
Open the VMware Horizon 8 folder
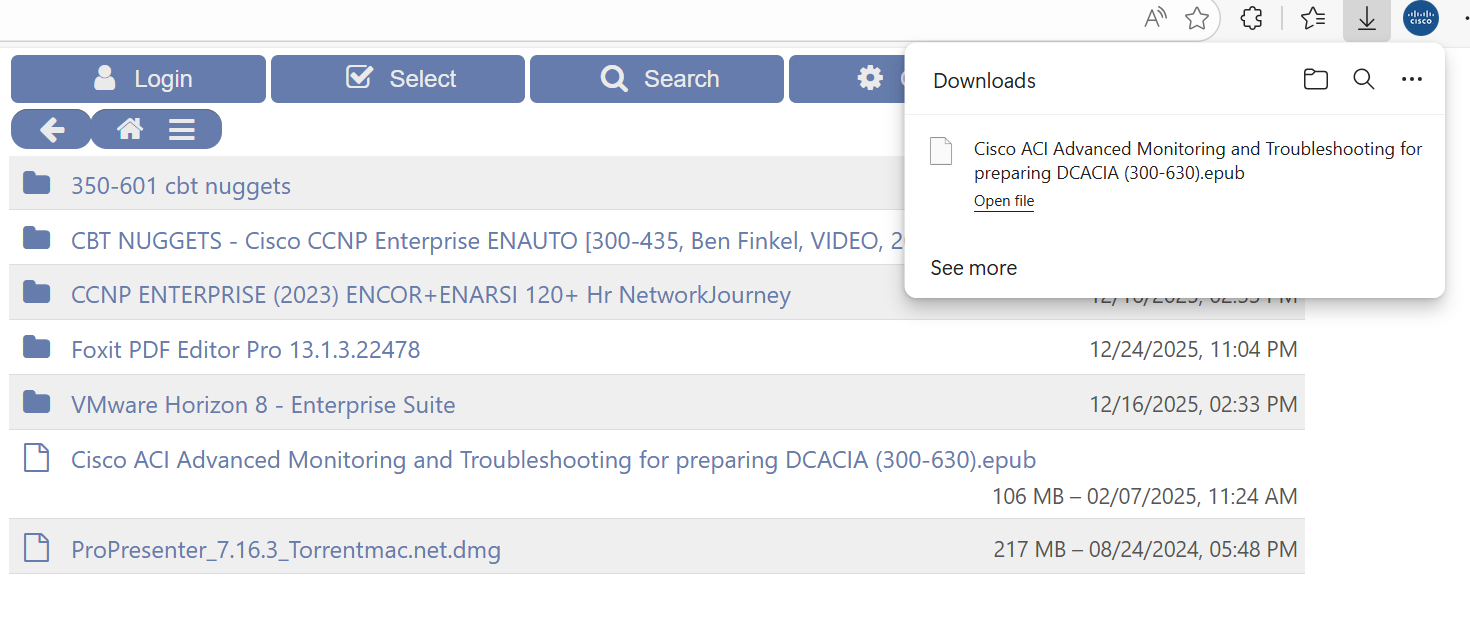click(263, 405)
